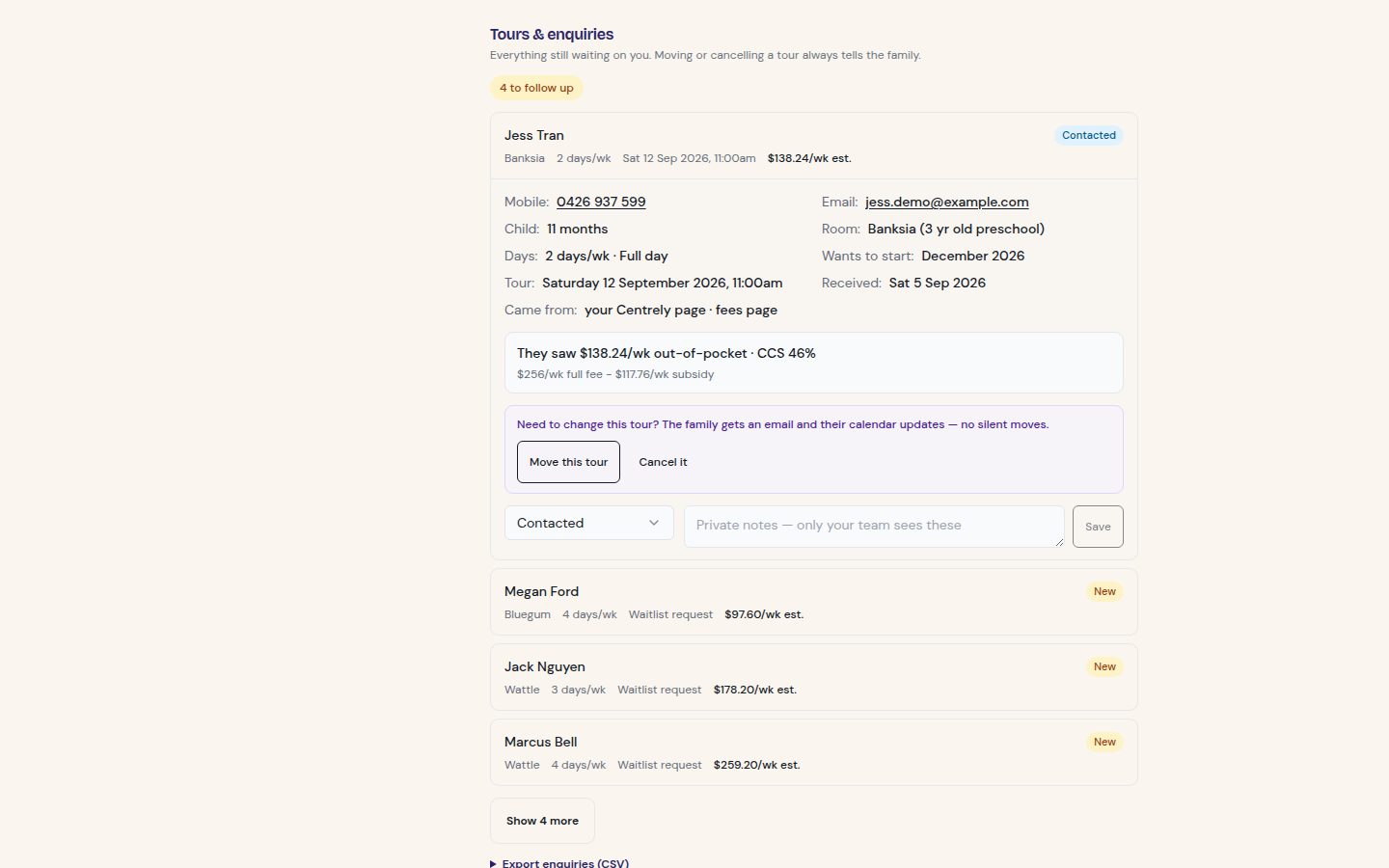Screen dimensions: 1389x868
Task: Expand the Marcus Bell enquiry
Action: [x=813, y=752]
